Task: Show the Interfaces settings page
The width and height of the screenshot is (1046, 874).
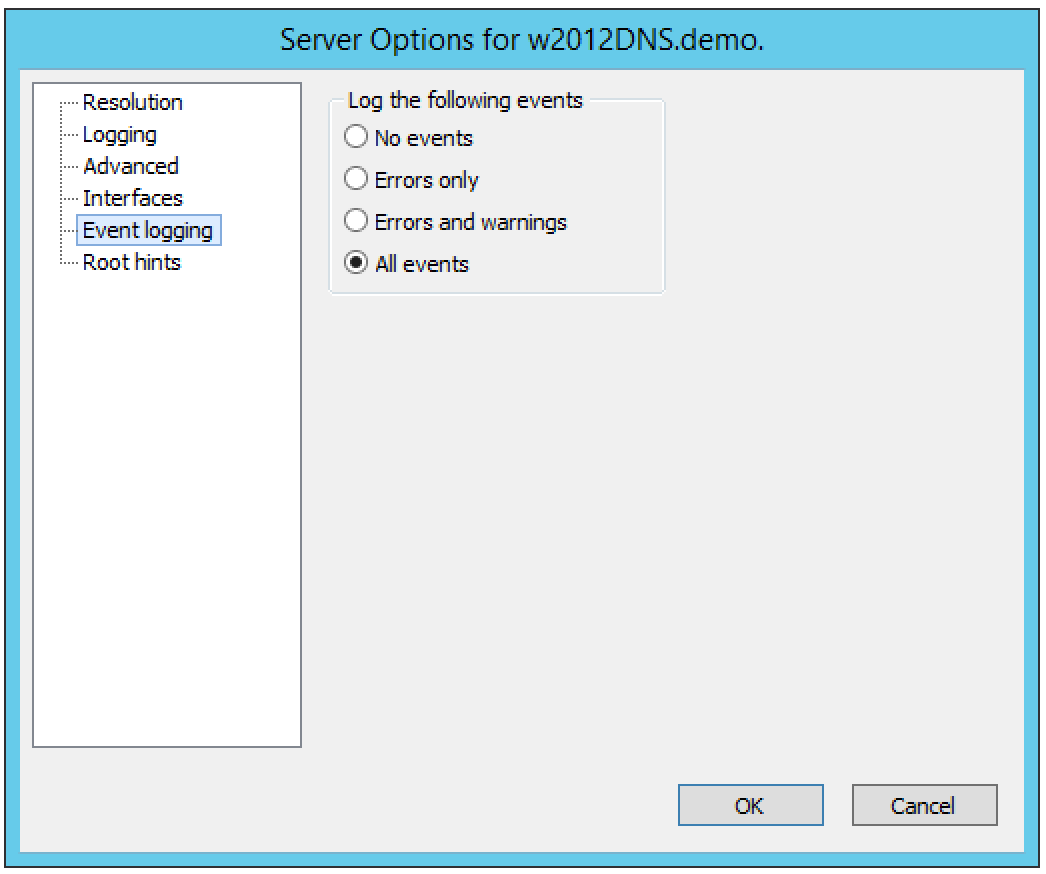Action: click(132, 198)
